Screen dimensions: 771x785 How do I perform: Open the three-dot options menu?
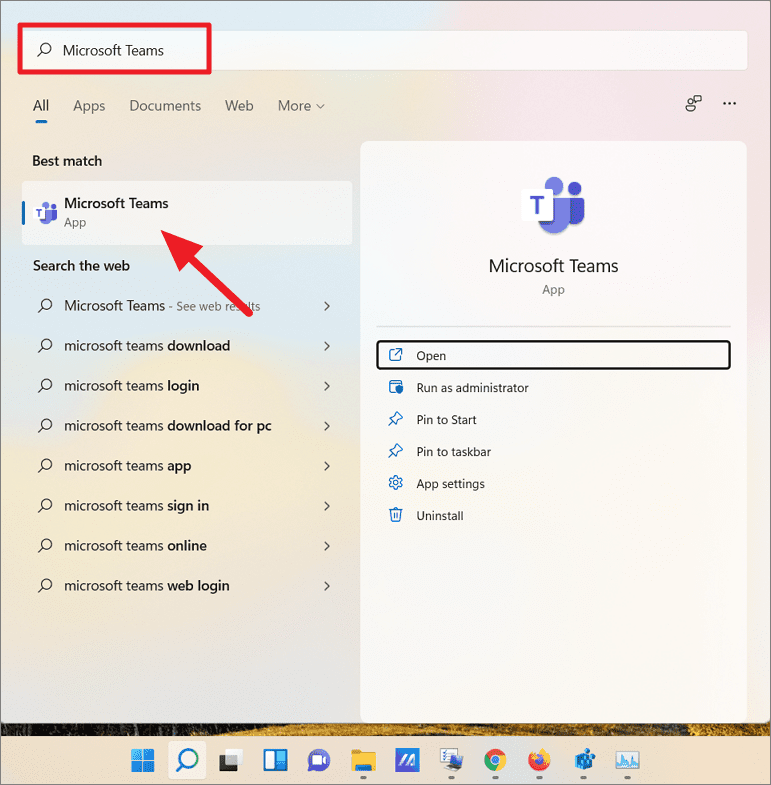729,103
